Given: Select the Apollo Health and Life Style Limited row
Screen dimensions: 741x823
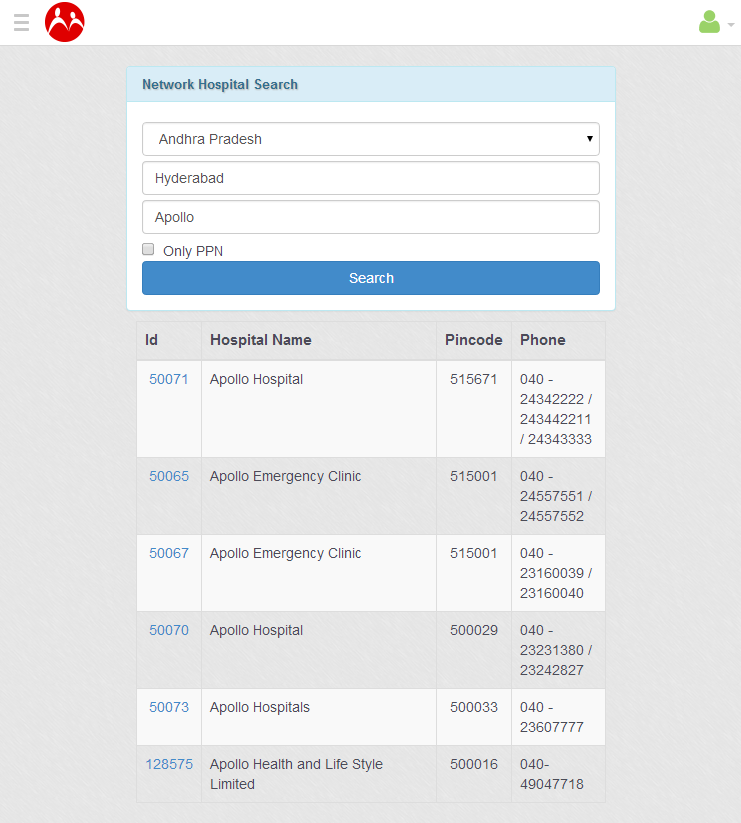Looking at the screenshot, I should point(296,774).
